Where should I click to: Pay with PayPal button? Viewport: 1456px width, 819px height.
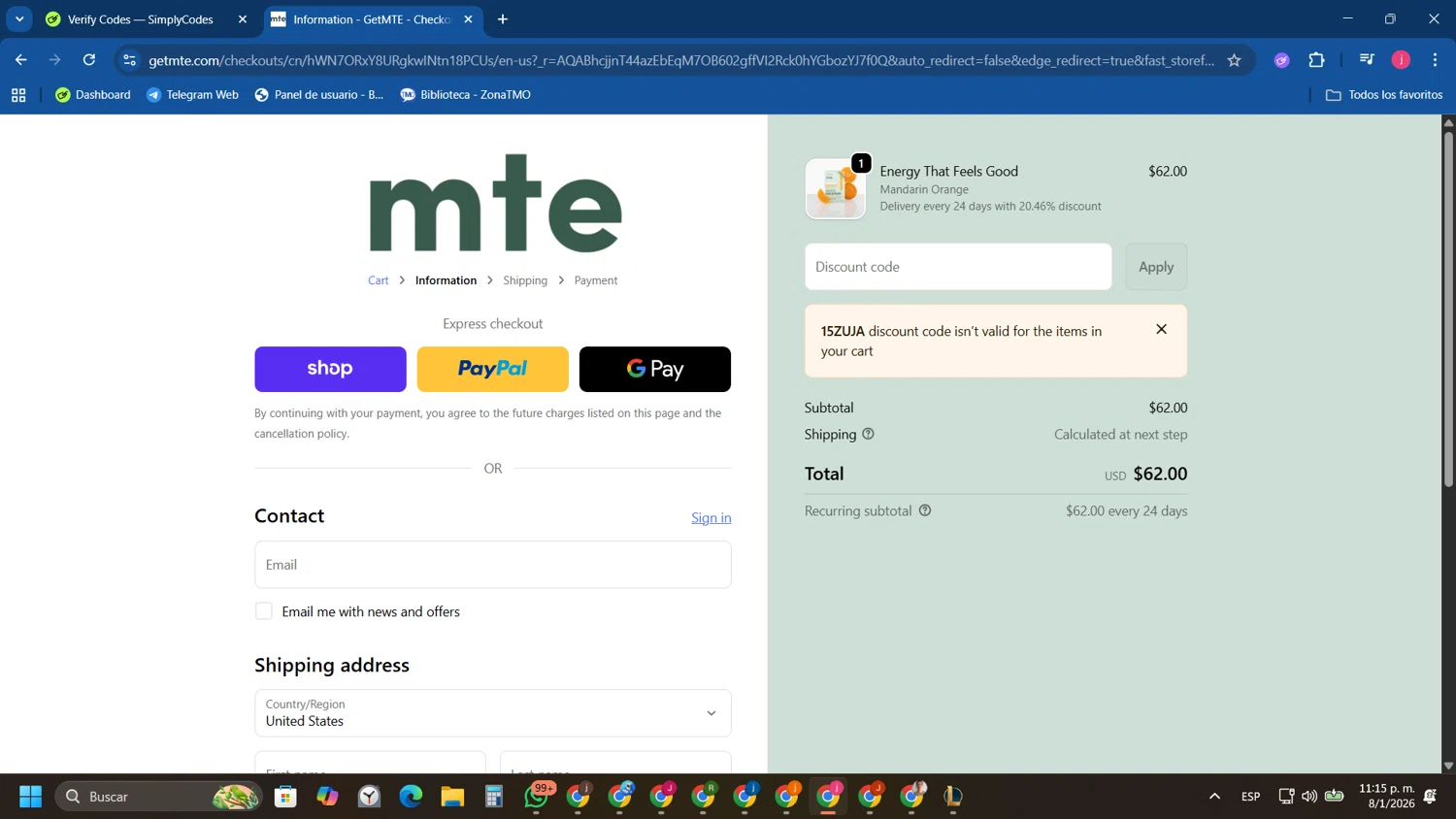493,369
